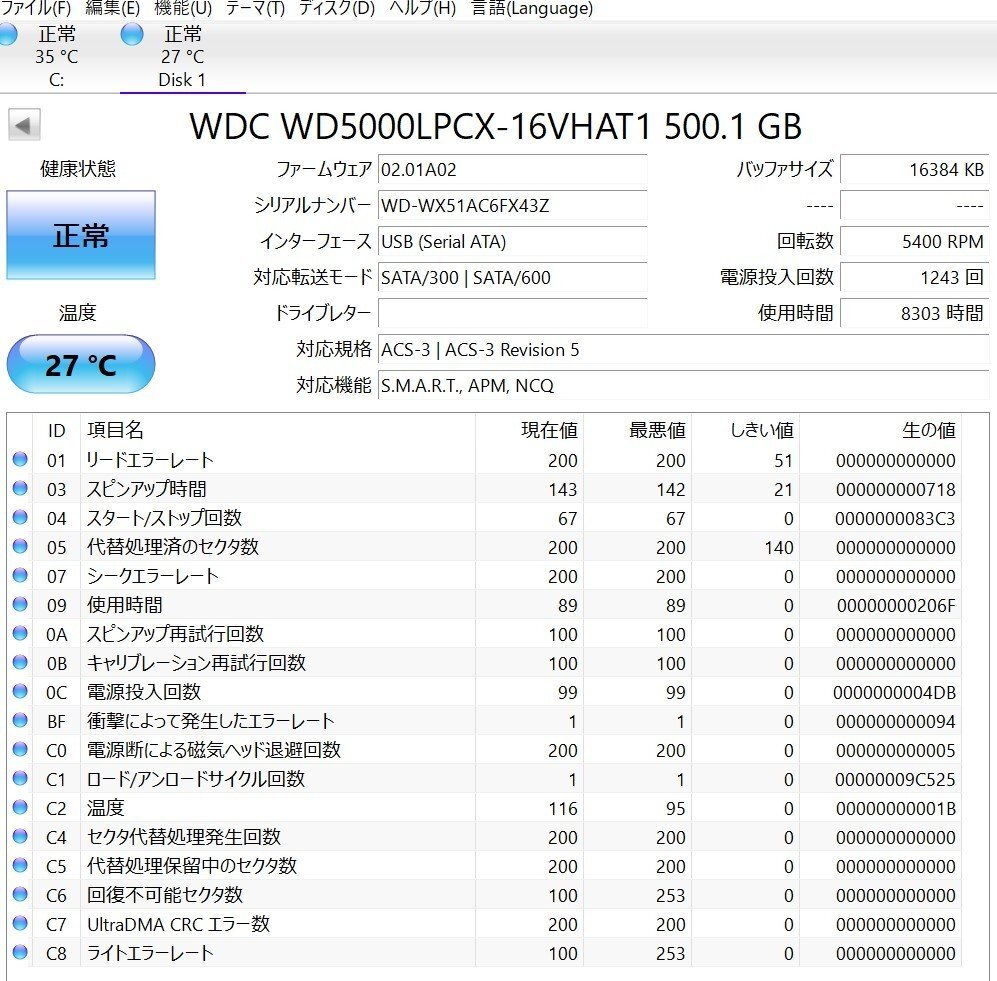Image resolution: width=997 pixels, height=981 pixels.
Task: Click the rotation rate field 5400 RPM
Action: click(915, 242)
